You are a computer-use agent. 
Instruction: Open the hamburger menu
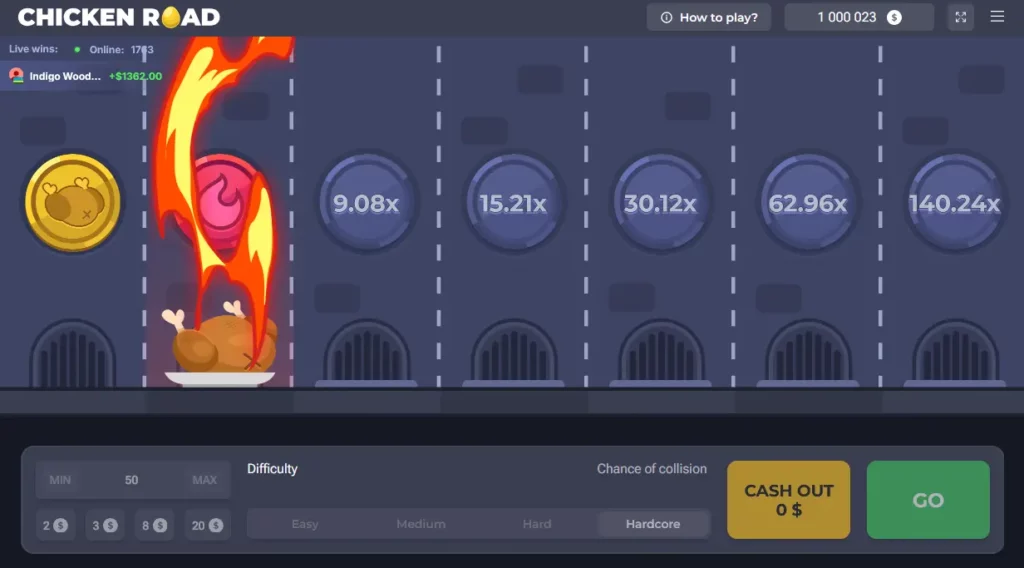[997, 17]
